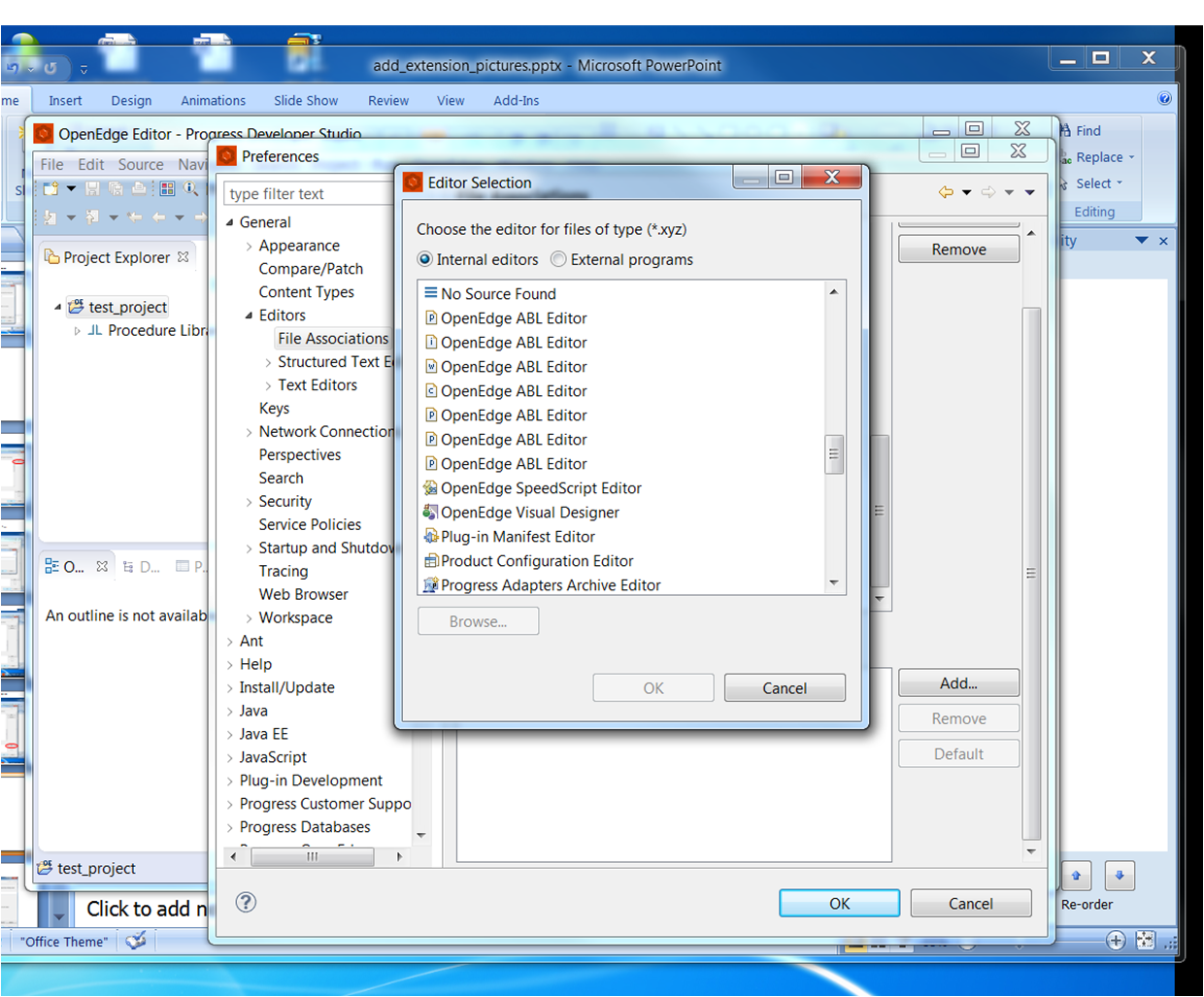The height and width of the screenshot is (997, 1204).
Task: Expand the Java node in the Preferences tree
Action: (227, 711)
